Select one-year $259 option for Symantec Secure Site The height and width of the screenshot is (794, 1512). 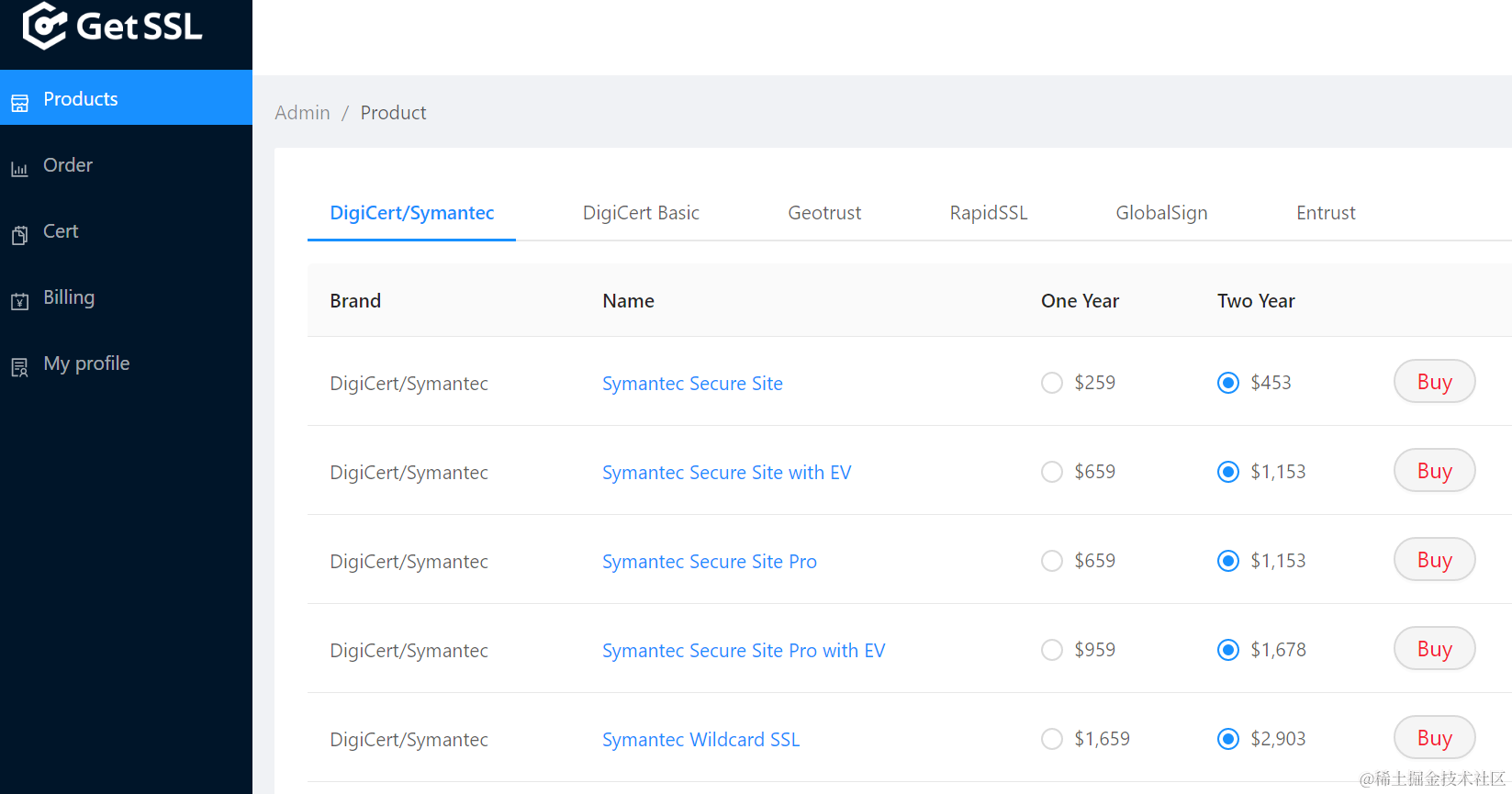(x=1052, y=383)
